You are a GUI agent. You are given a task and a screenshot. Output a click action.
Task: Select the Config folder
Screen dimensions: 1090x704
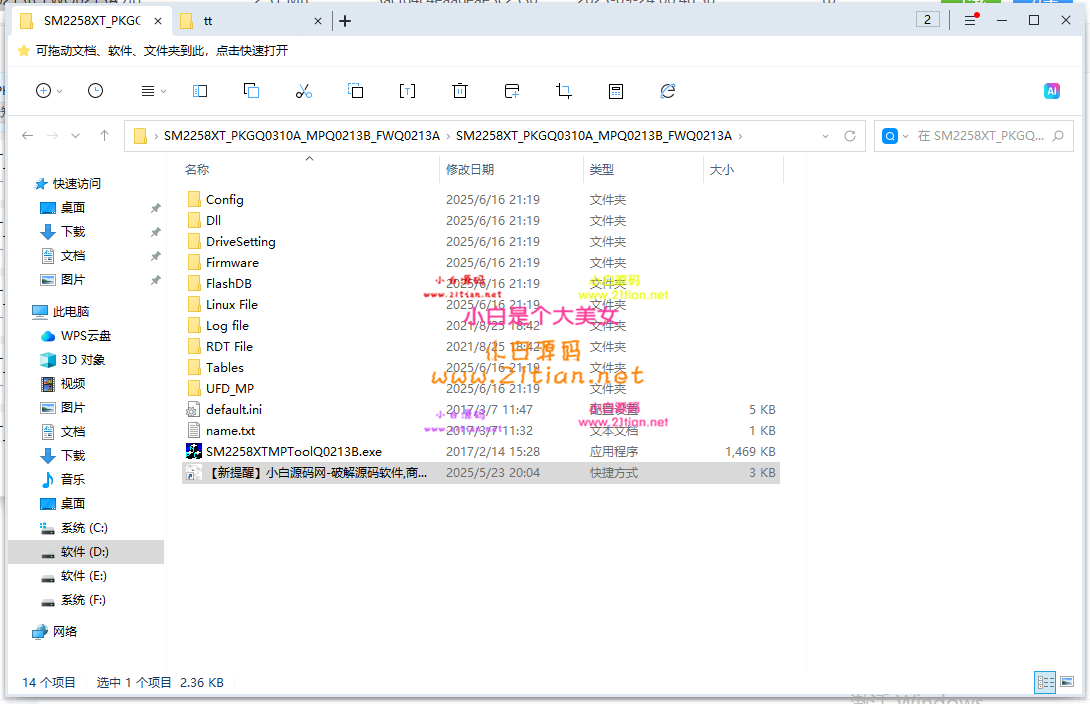pyautogui.click(x=225, y=199)
